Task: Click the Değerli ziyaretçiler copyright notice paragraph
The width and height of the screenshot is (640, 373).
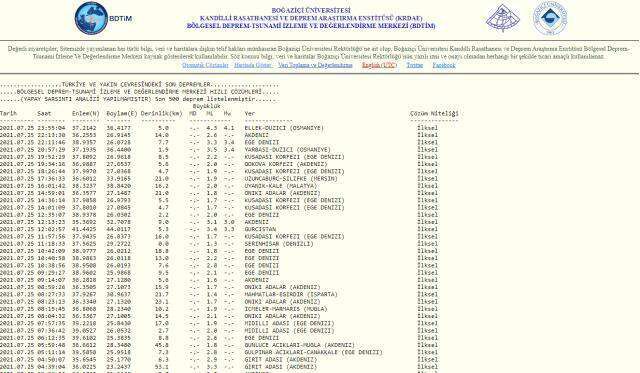Action: 319,53
